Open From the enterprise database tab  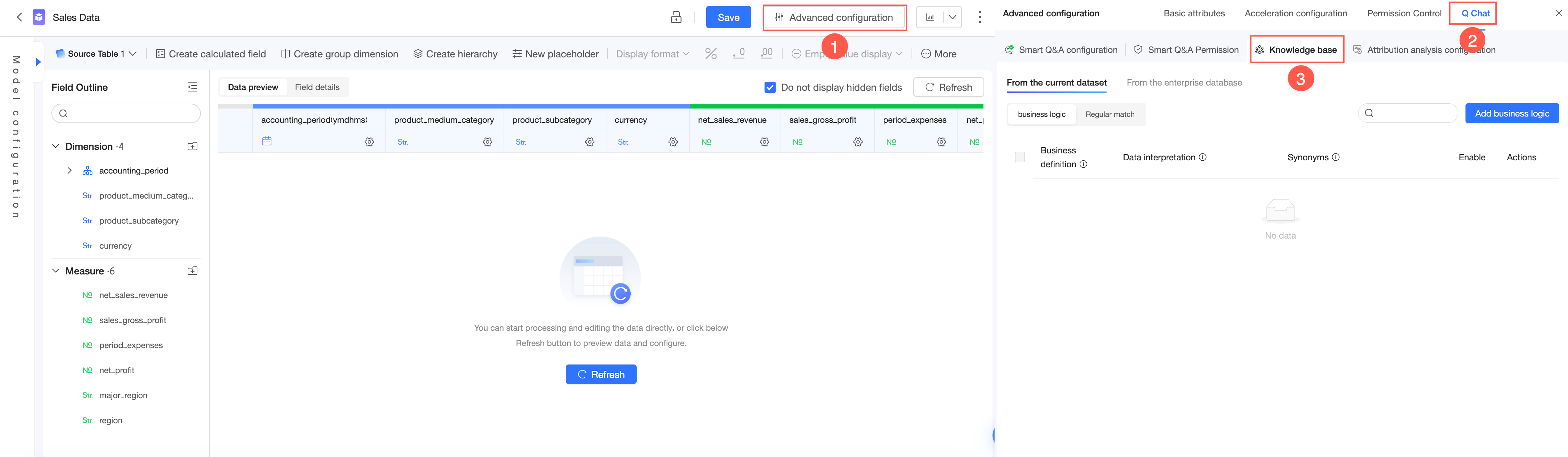click(x=1184, y=82)
